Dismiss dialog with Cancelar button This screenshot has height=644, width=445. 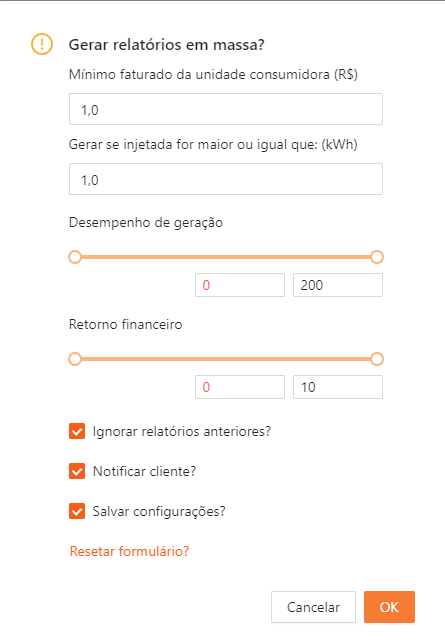pos(313,607)
